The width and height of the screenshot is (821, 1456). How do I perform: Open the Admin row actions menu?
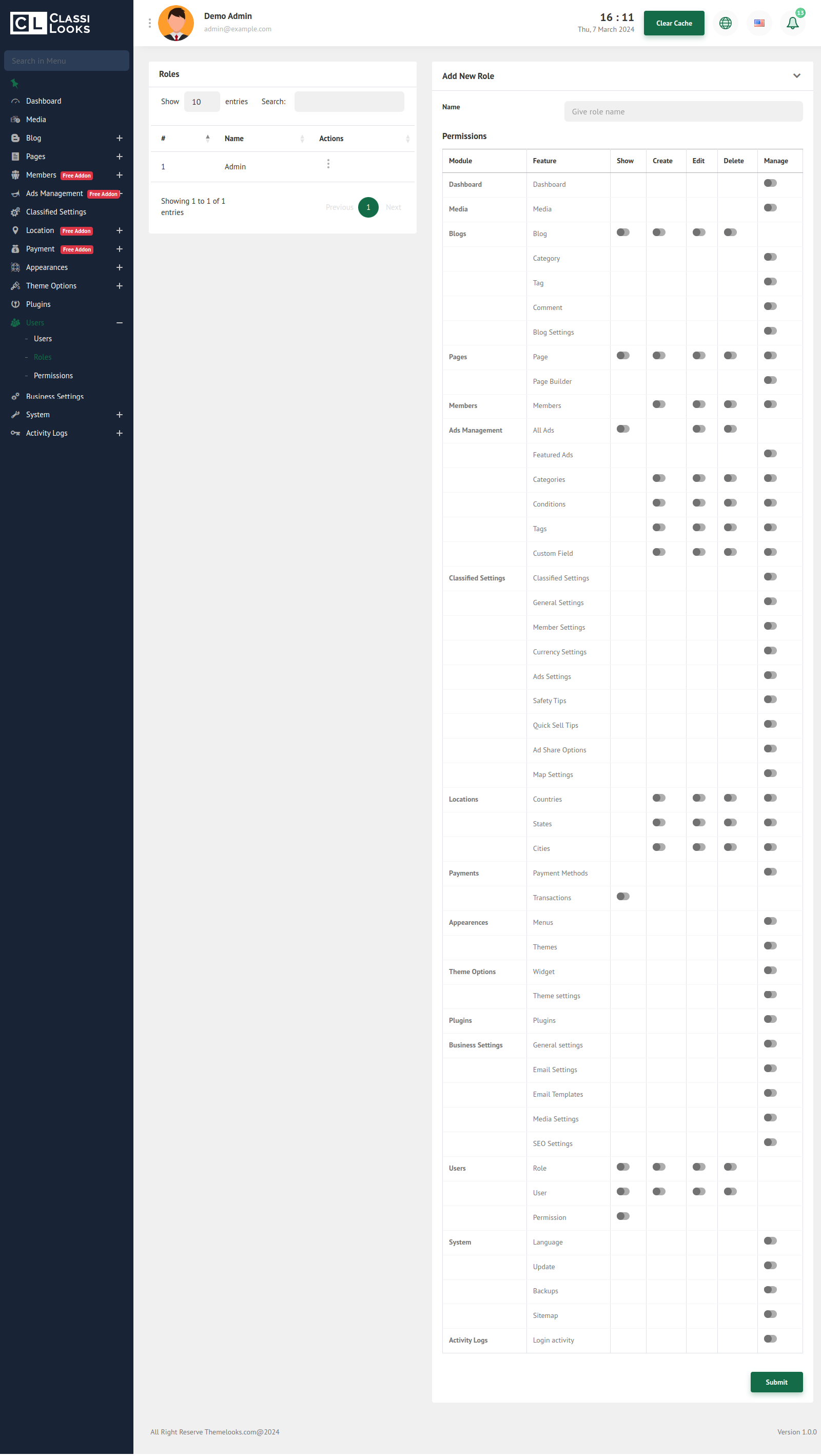328,164
